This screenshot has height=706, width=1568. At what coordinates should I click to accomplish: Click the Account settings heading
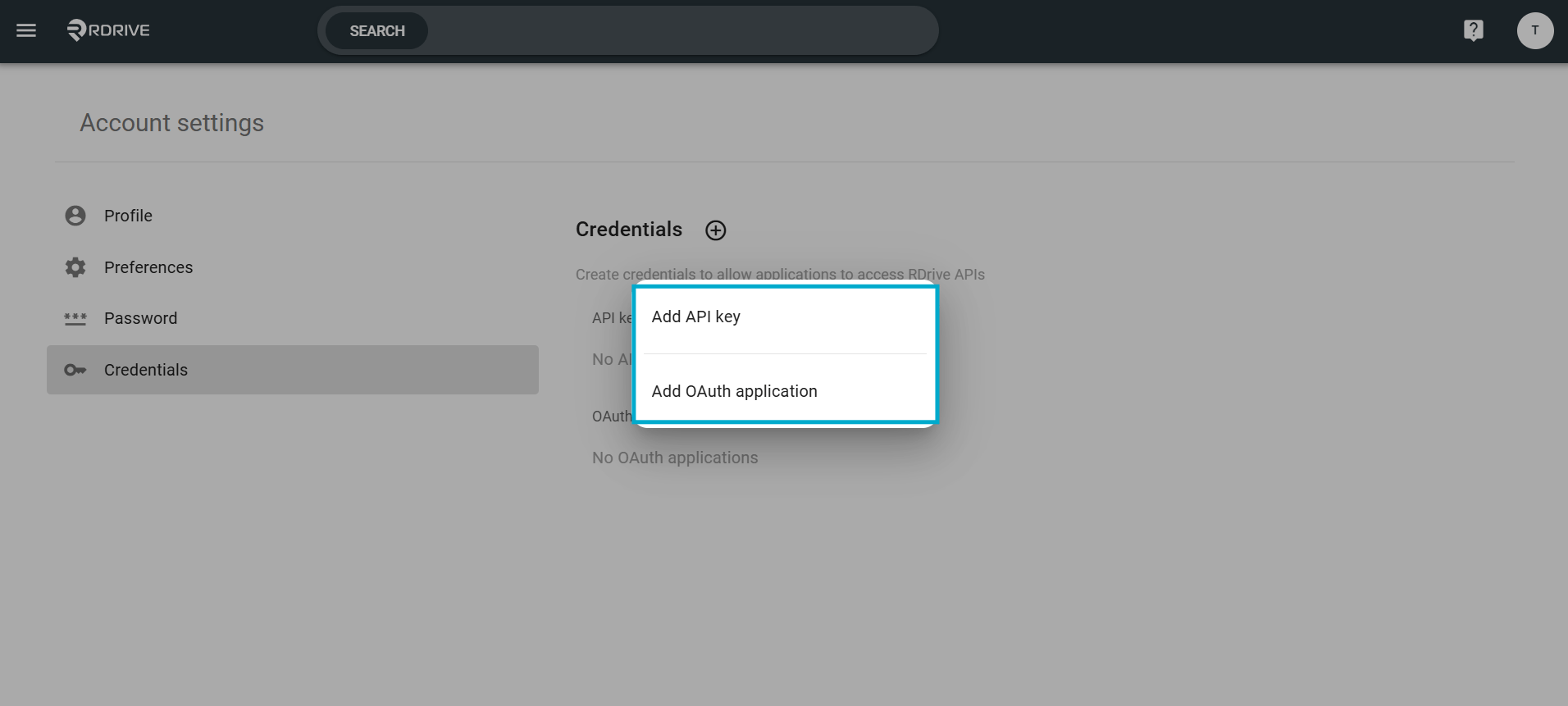(172, 123)
